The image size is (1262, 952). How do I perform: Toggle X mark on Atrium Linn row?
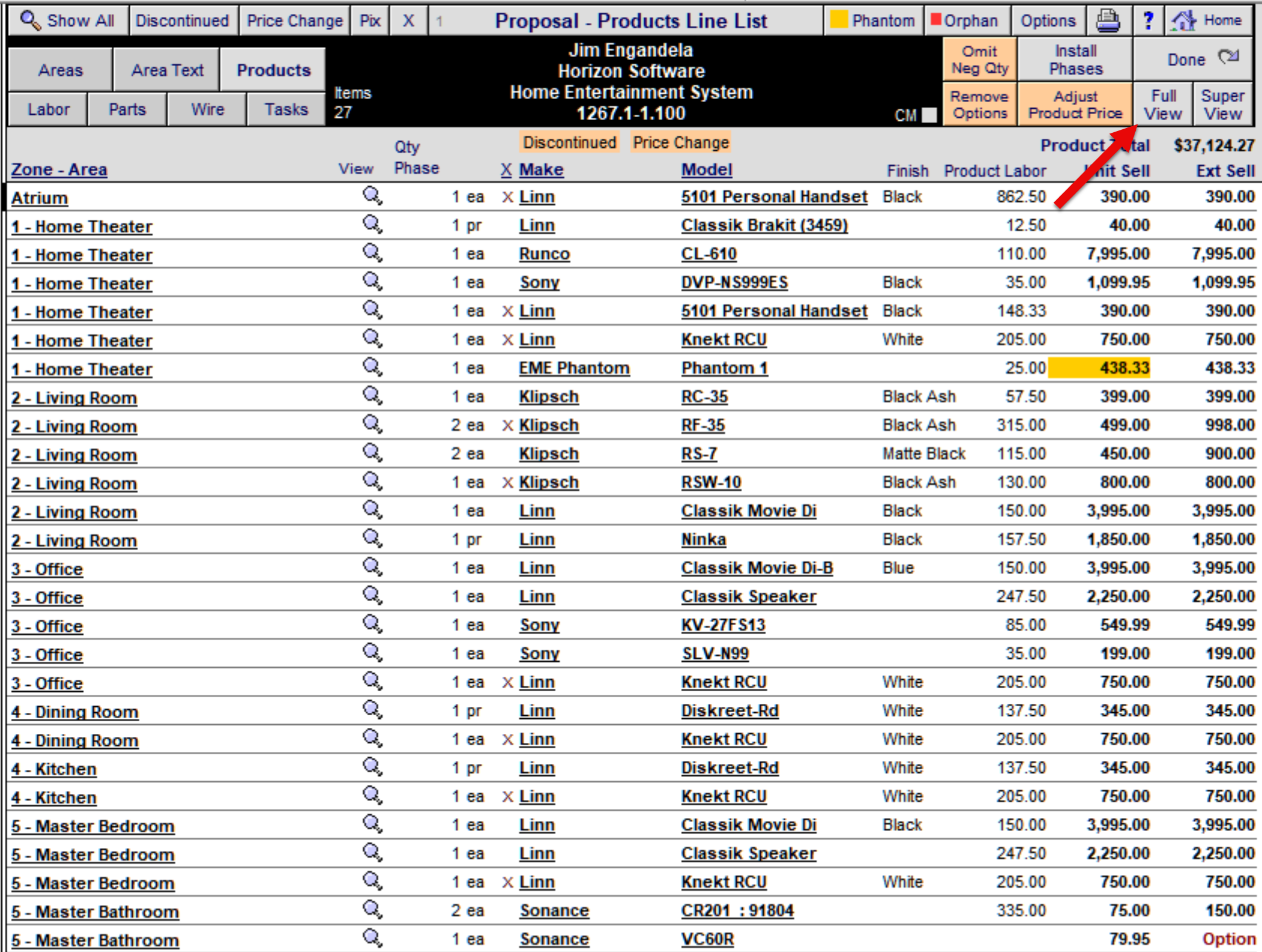pyautogui.click(x=507, y=197)
